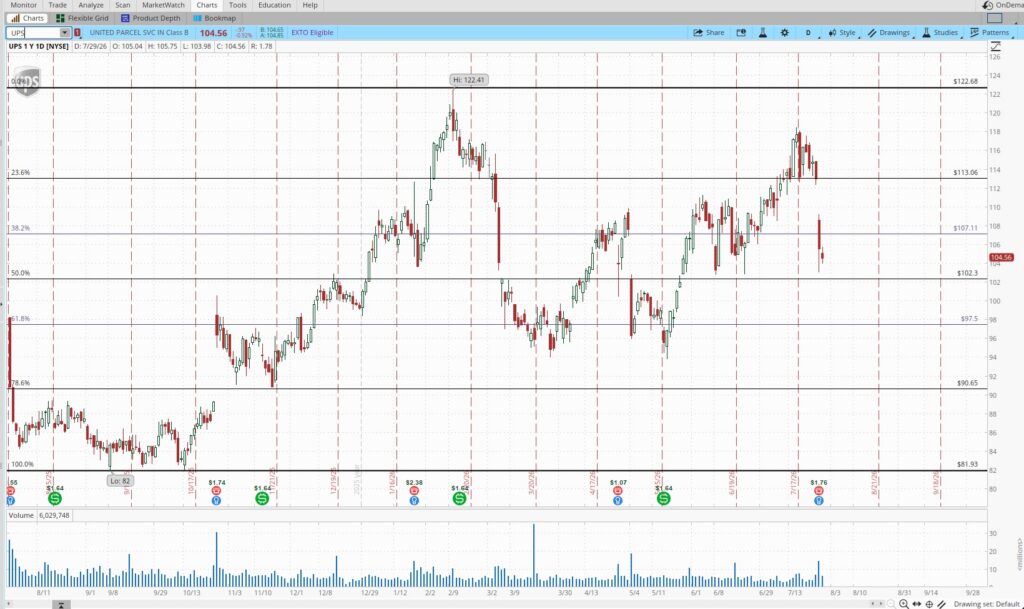Click the blue lightbulb icon below $1.76
Viewport: 1024px width, 609px height.
pos(818,501)
